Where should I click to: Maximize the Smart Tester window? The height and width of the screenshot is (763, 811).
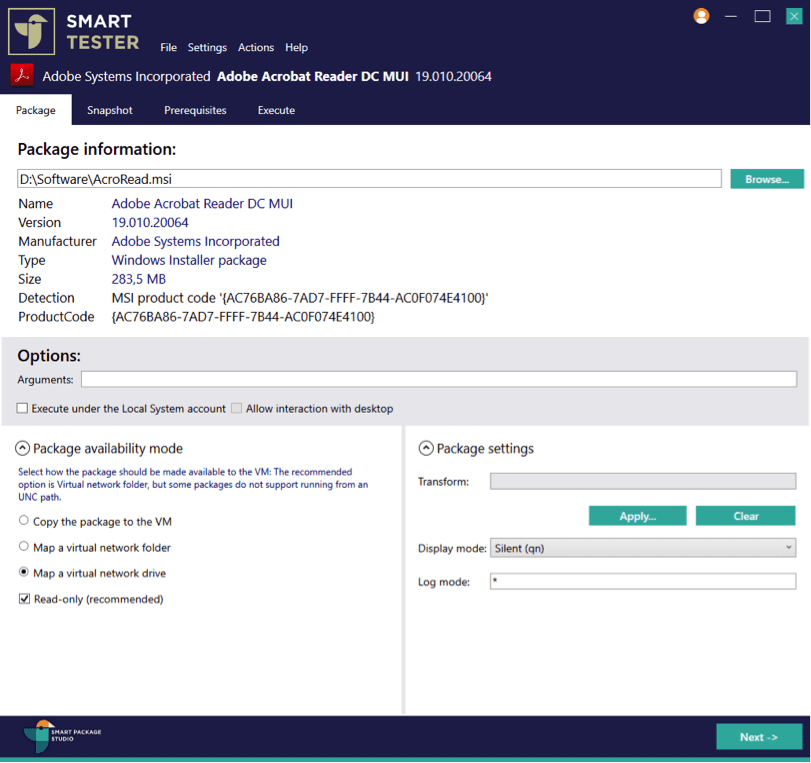tap(762, 17)
